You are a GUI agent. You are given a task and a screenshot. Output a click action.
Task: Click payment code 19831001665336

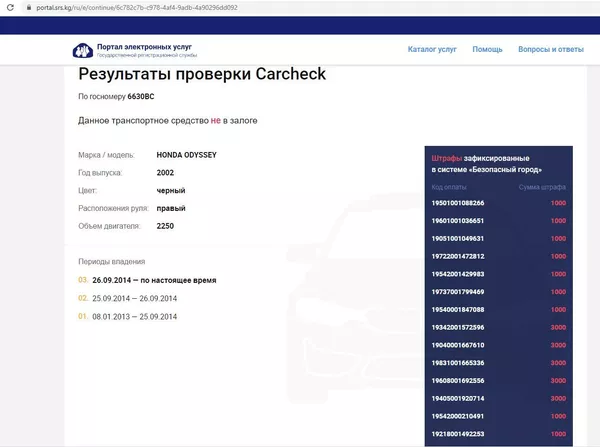point(457,363)
